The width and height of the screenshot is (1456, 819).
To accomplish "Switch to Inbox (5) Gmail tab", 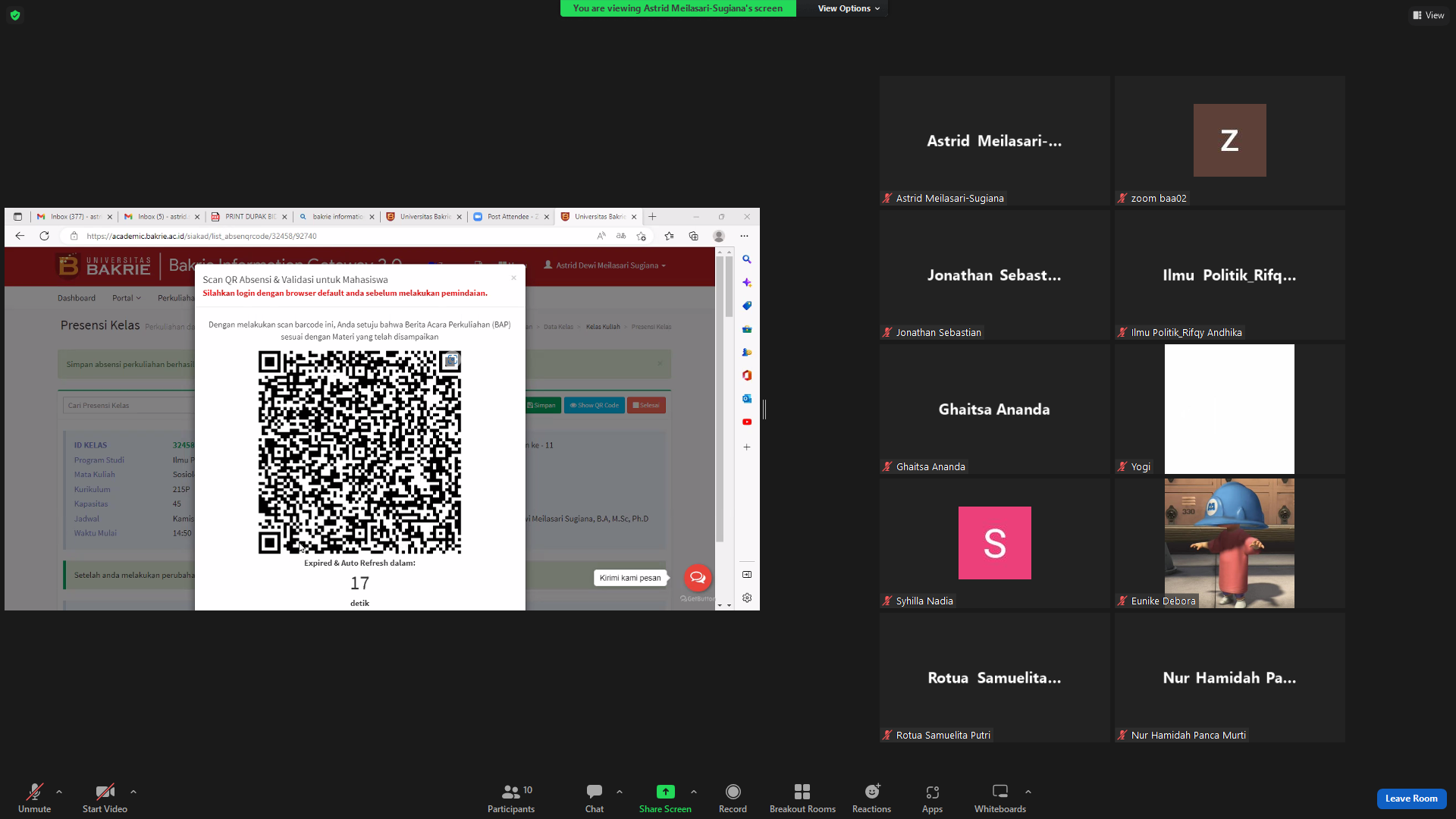I will pyautogui.click(x=161, y=217).
